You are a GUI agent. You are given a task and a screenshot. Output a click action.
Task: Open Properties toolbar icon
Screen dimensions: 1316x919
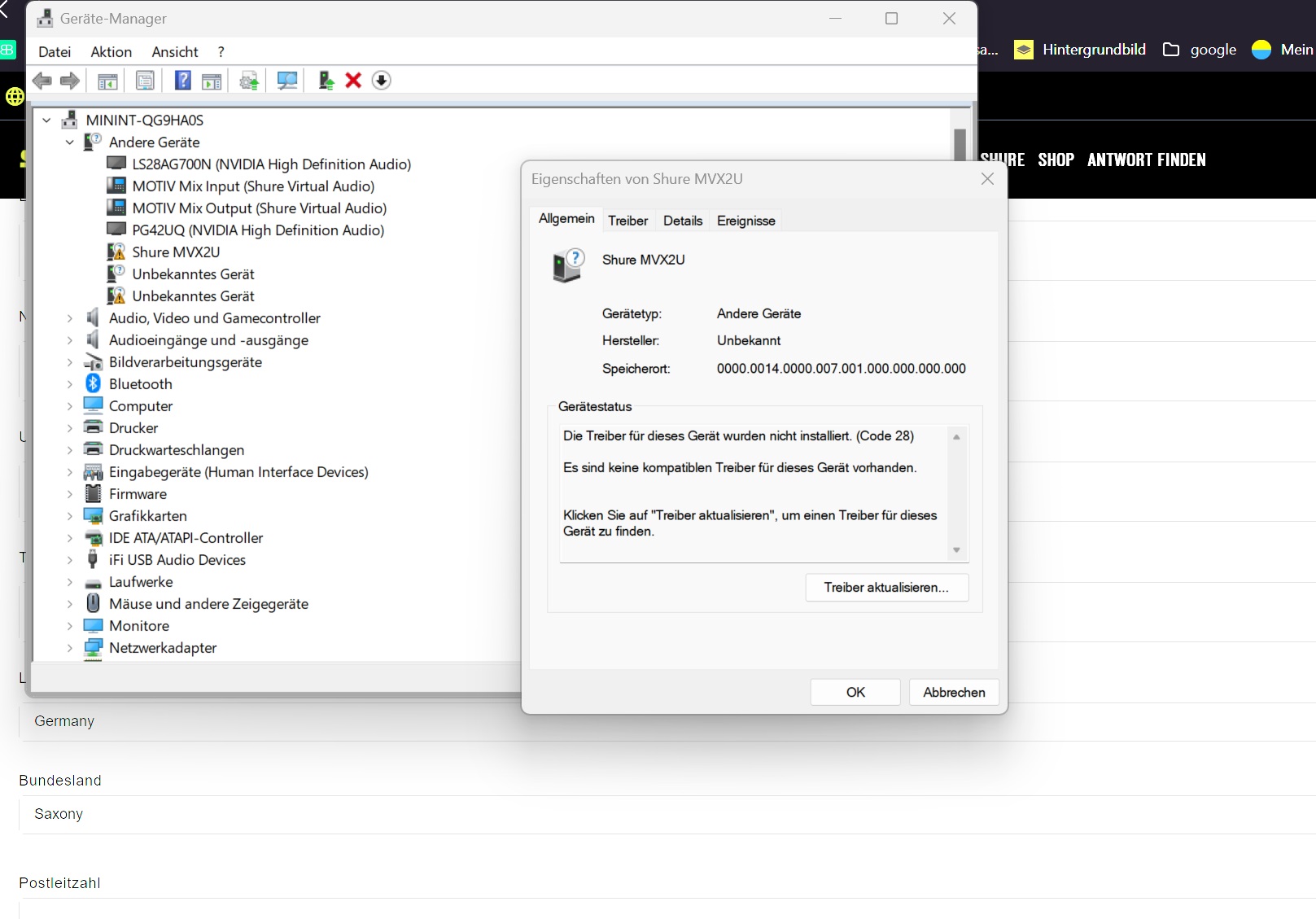point(145,81)
